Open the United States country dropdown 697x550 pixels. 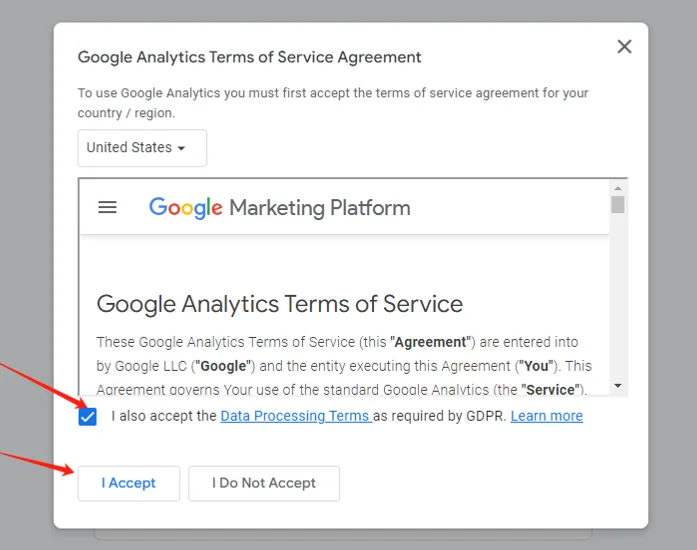pos(142,148)
